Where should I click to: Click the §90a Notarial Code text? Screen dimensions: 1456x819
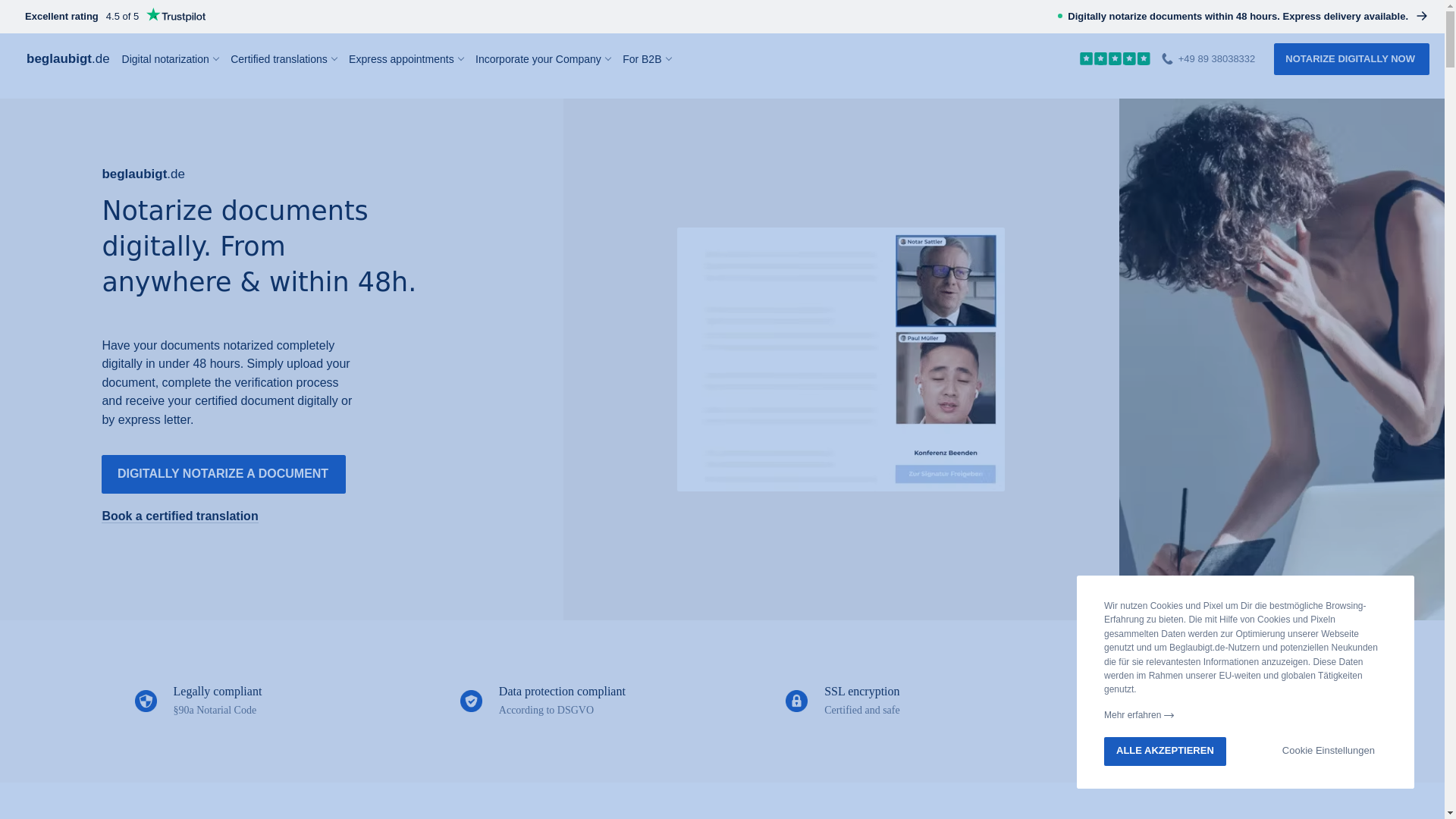[x=215, y=711]
